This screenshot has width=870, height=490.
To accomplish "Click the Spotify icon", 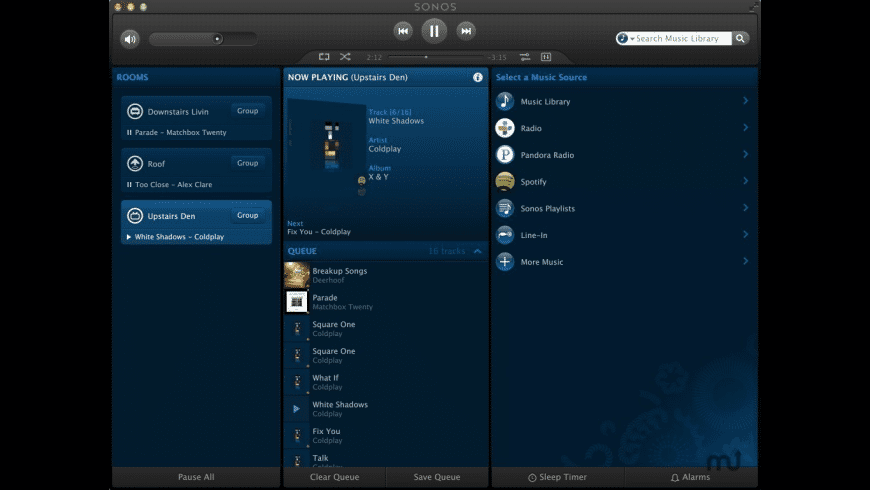I will 505,181.
